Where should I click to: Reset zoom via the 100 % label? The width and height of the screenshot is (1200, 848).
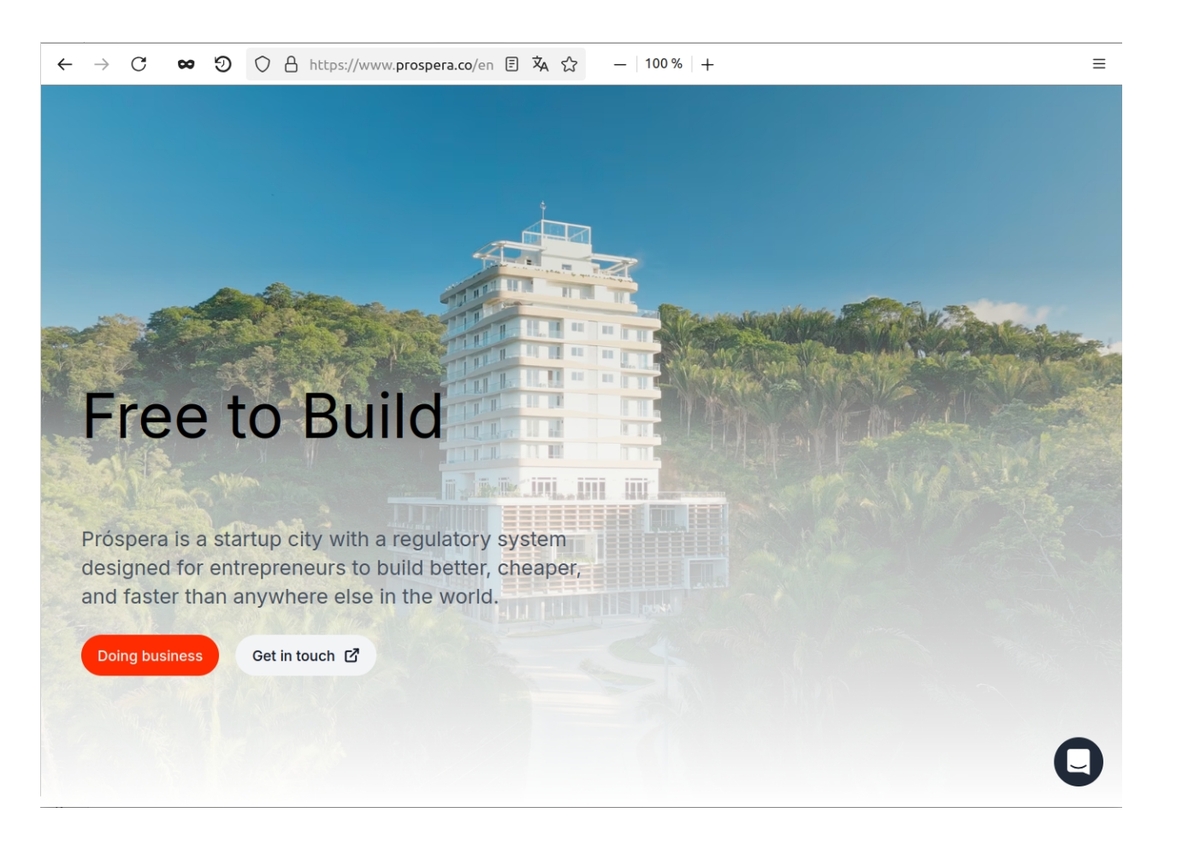point(664,64)
